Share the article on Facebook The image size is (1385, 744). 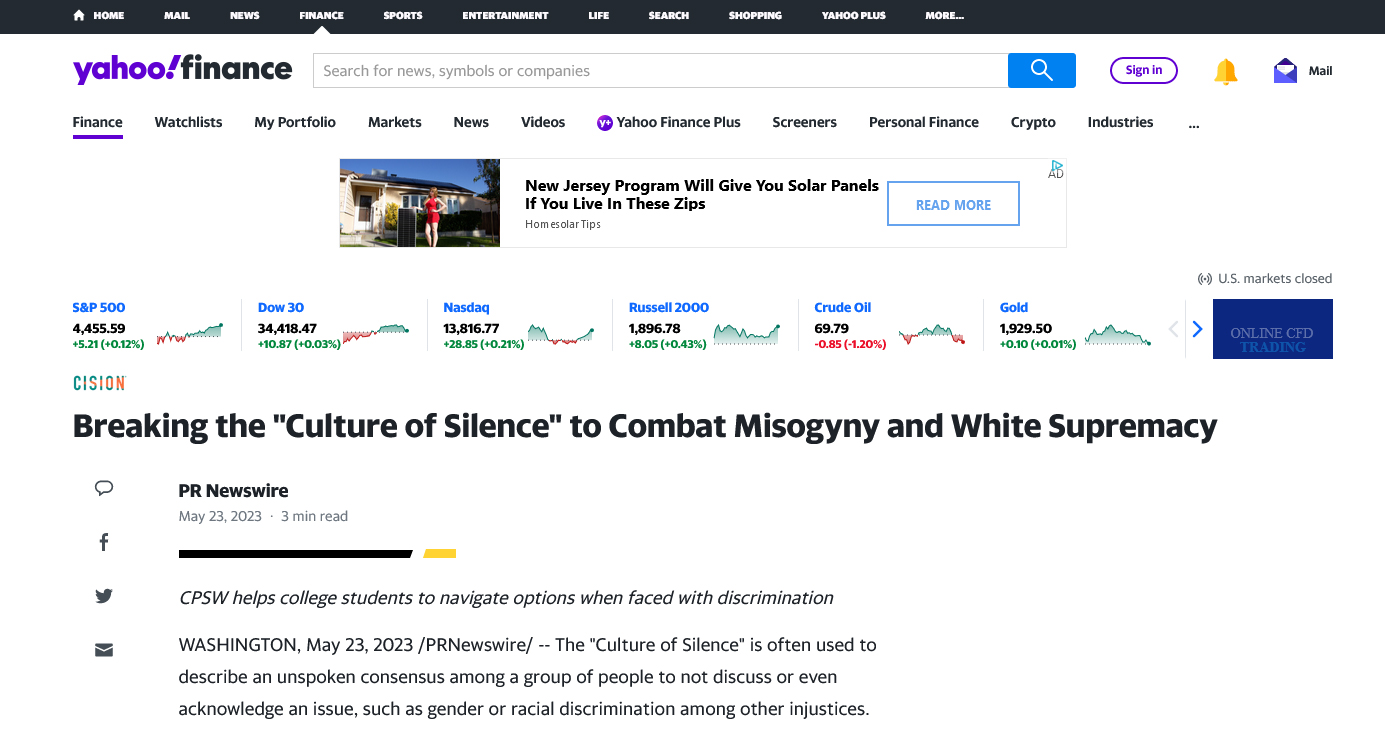[104, 542]
